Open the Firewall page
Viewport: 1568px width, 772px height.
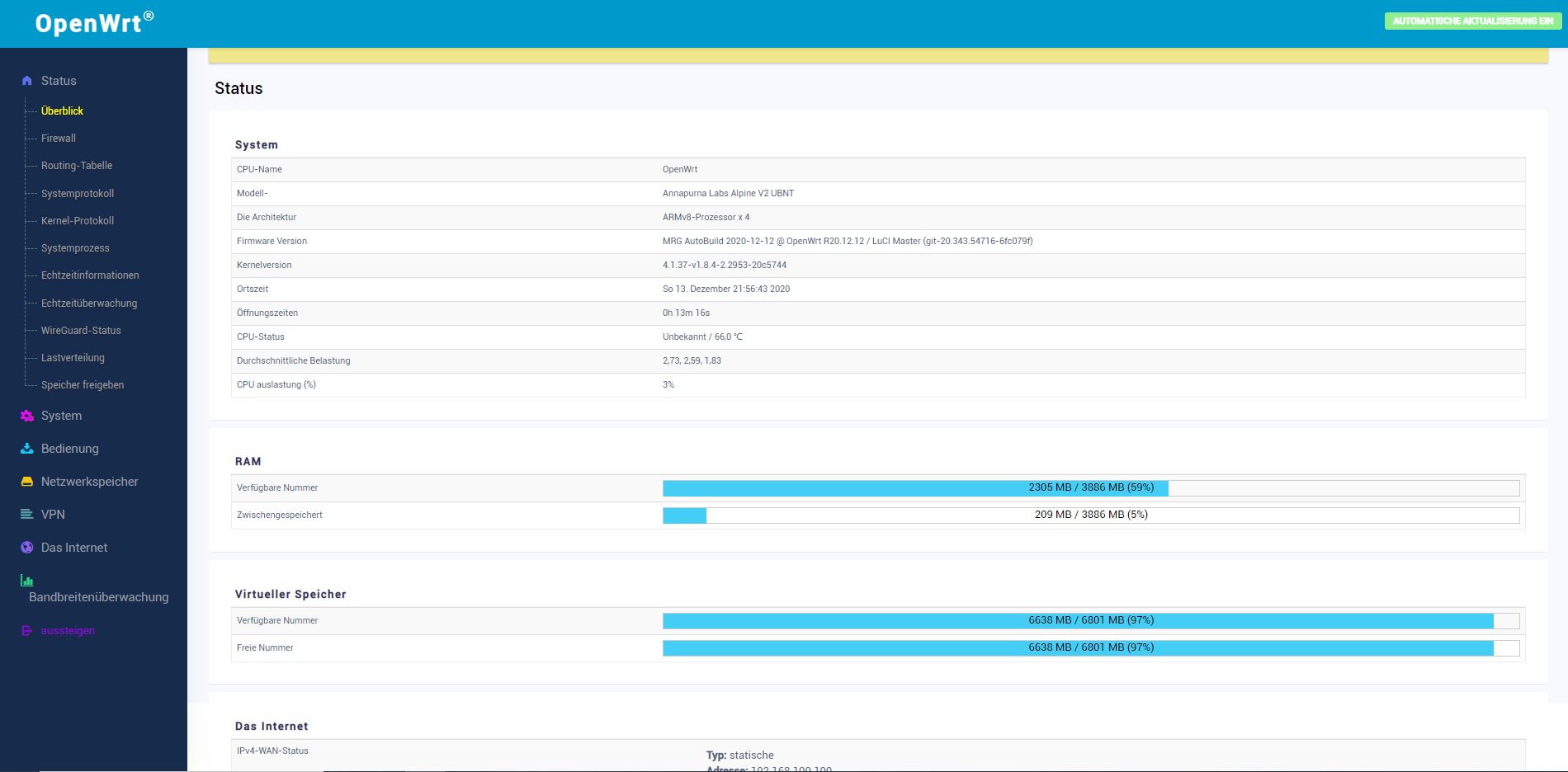click(x=58, y=138)
